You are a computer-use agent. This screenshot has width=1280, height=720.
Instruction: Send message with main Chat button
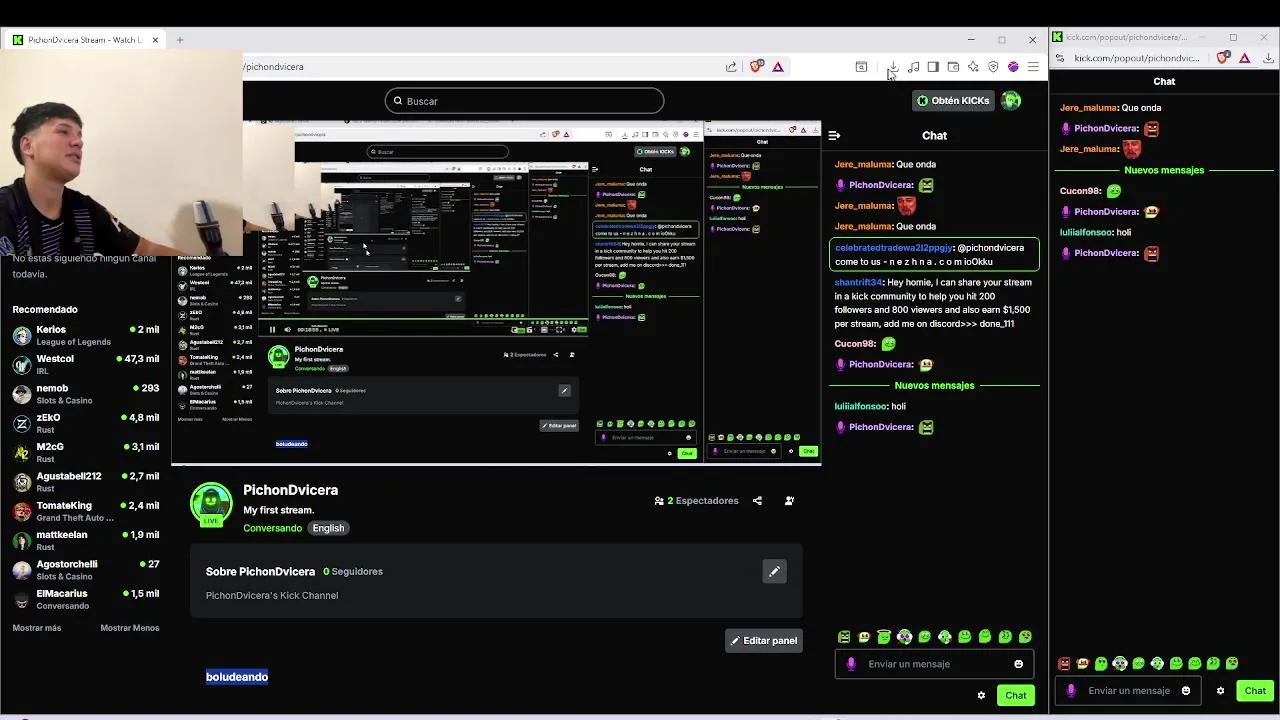tap(1016, 695)
